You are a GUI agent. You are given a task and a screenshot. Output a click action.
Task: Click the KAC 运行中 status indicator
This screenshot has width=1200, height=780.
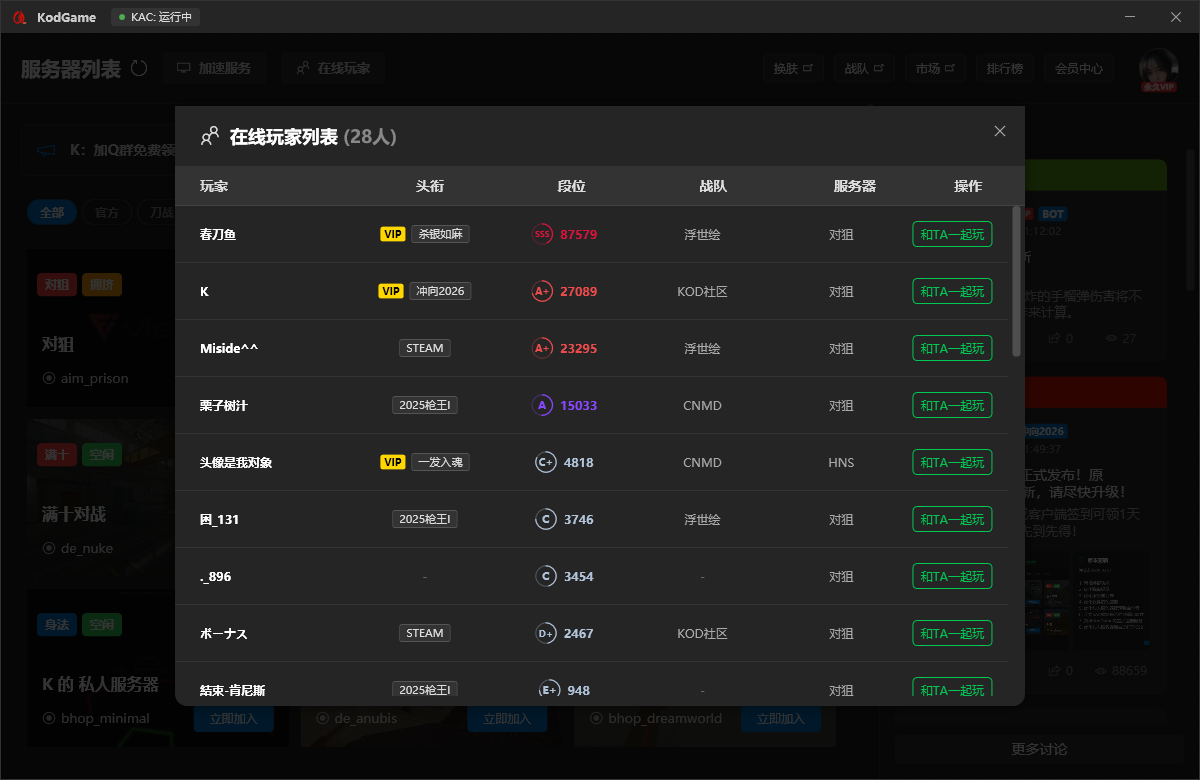point(154,17)
